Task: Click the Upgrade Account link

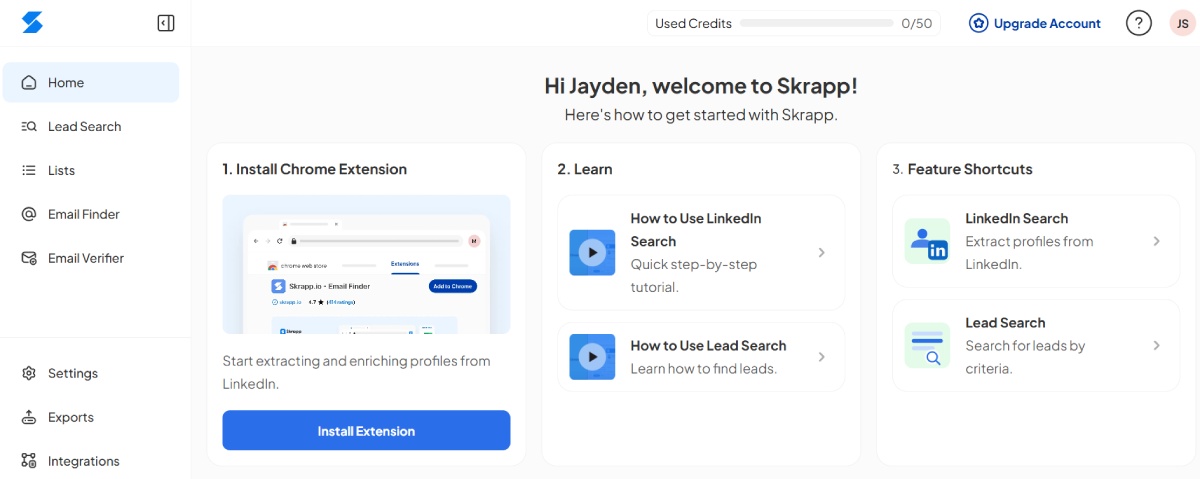Action: pyautogui.click(x=1034, y=23)
